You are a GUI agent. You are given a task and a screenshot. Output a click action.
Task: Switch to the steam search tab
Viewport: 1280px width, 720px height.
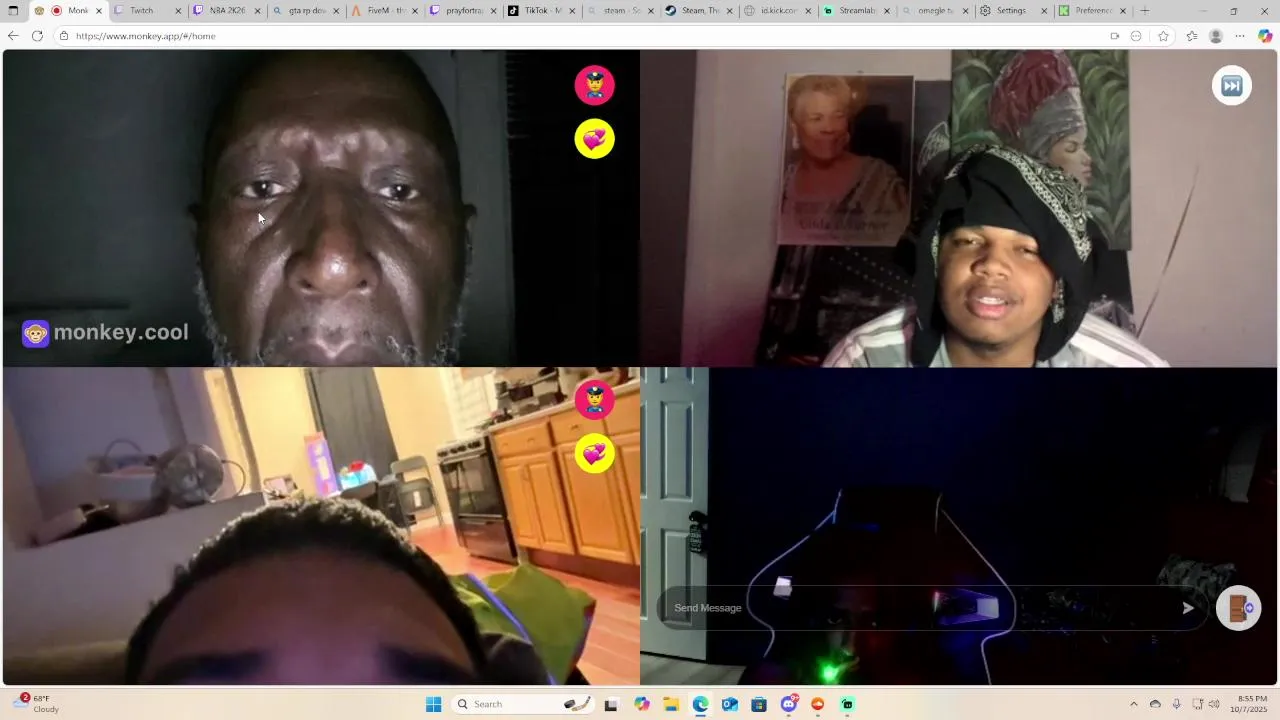621,11
